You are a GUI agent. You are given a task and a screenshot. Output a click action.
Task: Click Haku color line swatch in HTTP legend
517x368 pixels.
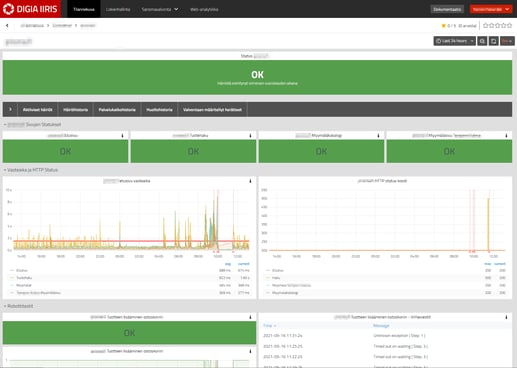coord(268,278)
